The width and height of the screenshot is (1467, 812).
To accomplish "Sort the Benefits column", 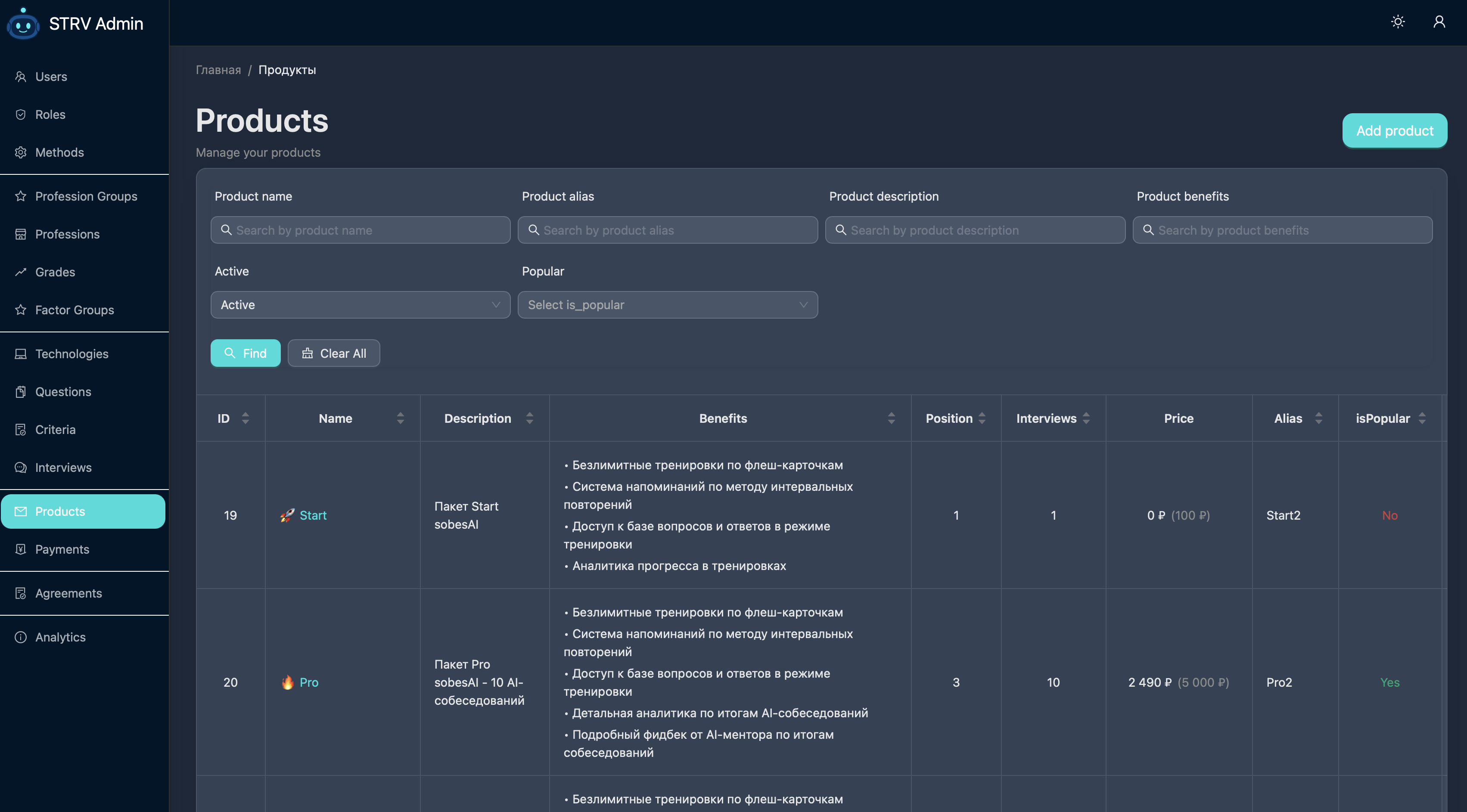I will [891, 418].
